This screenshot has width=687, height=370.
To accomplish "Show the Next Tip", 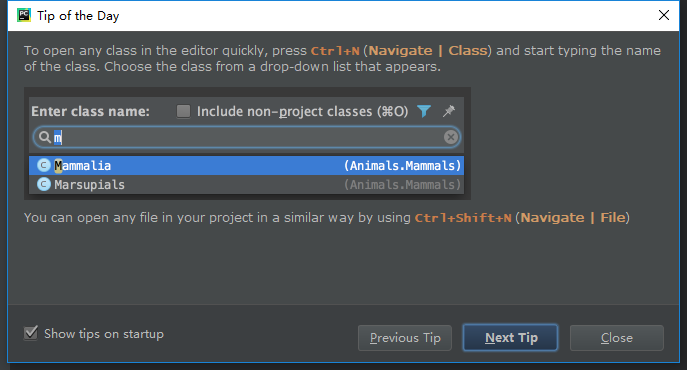I will (x=510, y=338).
